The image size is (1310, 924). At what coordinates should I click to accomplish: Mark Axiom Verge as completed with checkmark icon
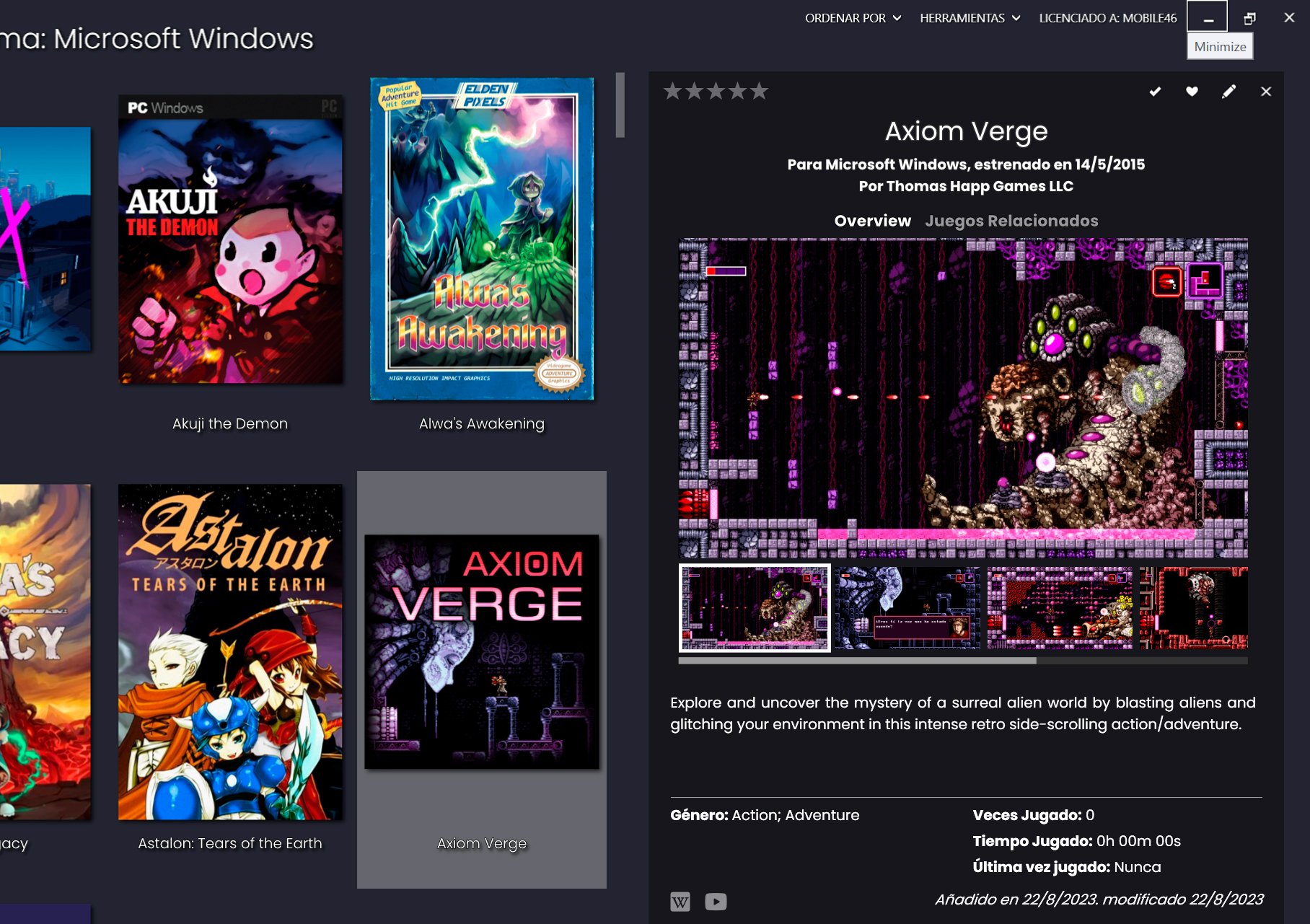coord(1155,92)
